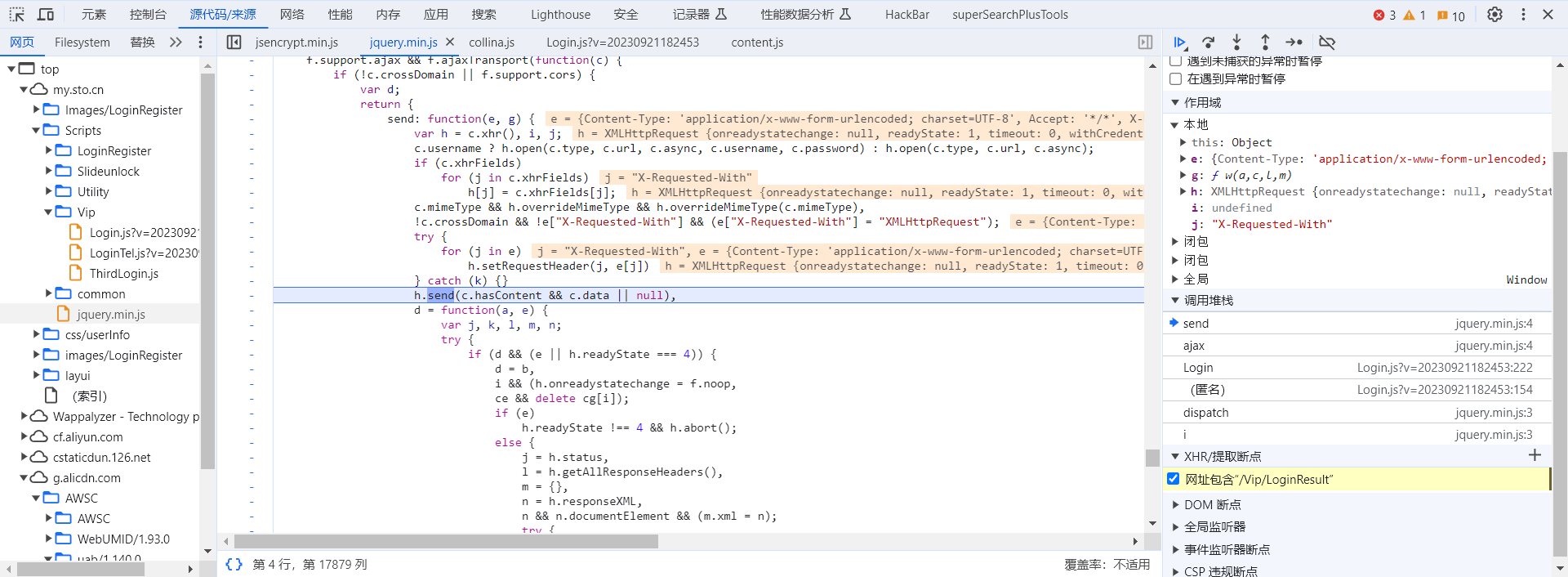Switch to collina.js editor tab
Image resolution: width=1568 pixels, height=577 pixels.
click(x=492, y=42)
